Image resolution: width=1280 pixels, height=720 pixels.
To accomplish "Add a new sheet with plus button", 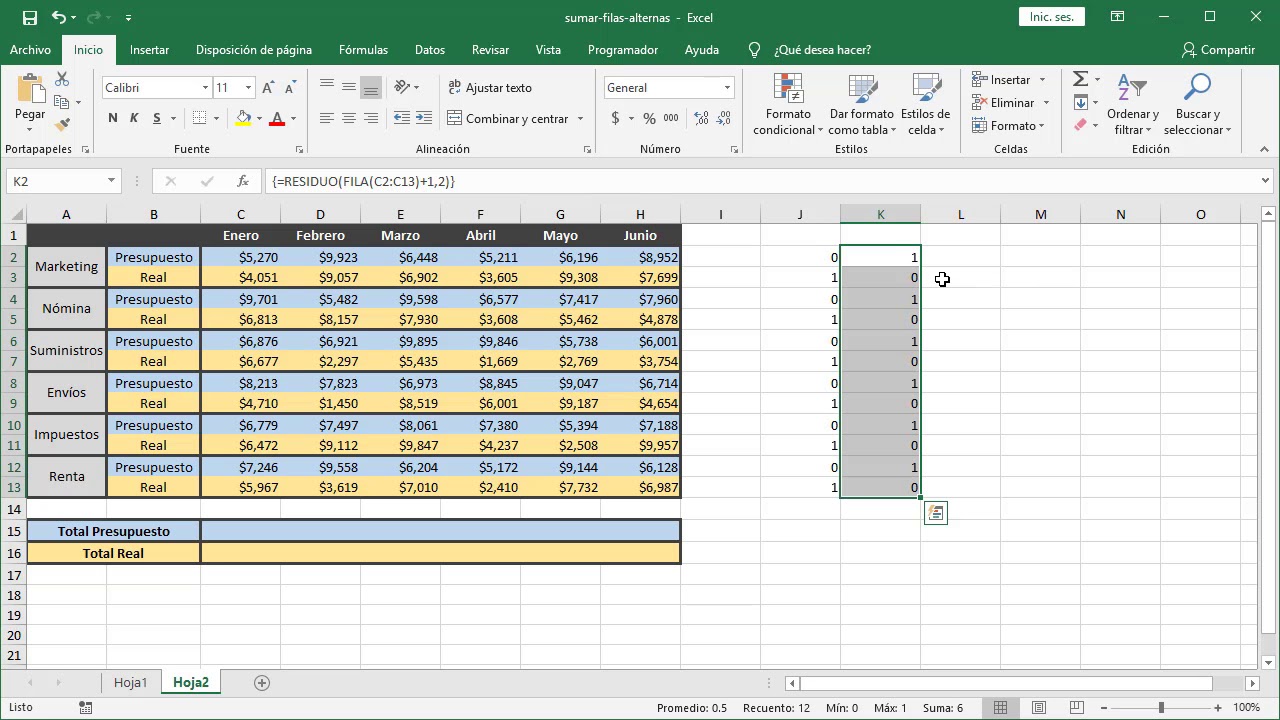I will pyautogui.click(x=262, y=682).
